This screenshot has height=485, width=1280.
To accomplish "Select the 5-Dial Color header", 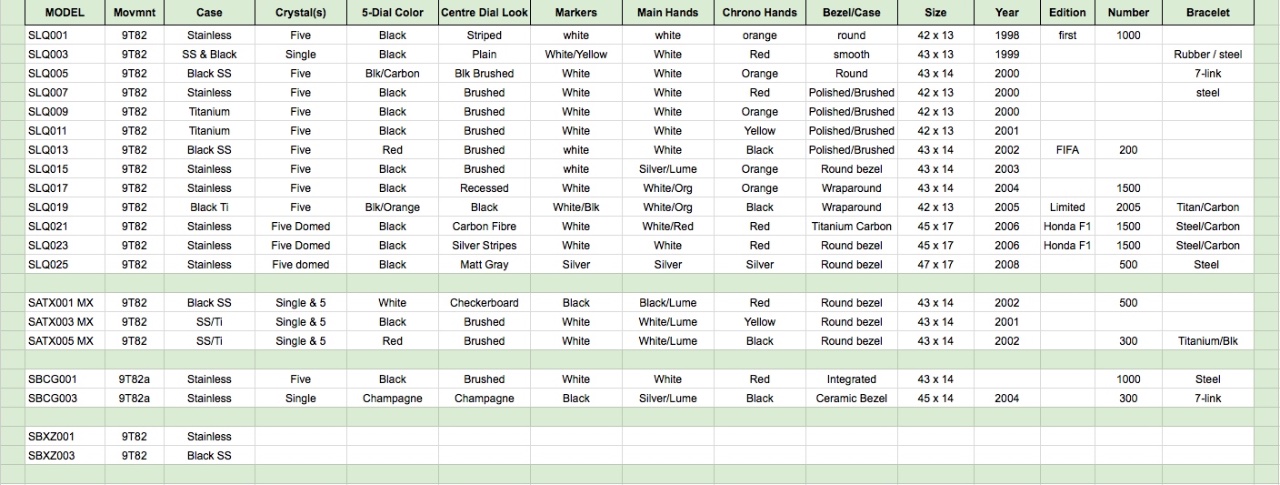I will 392,13.
